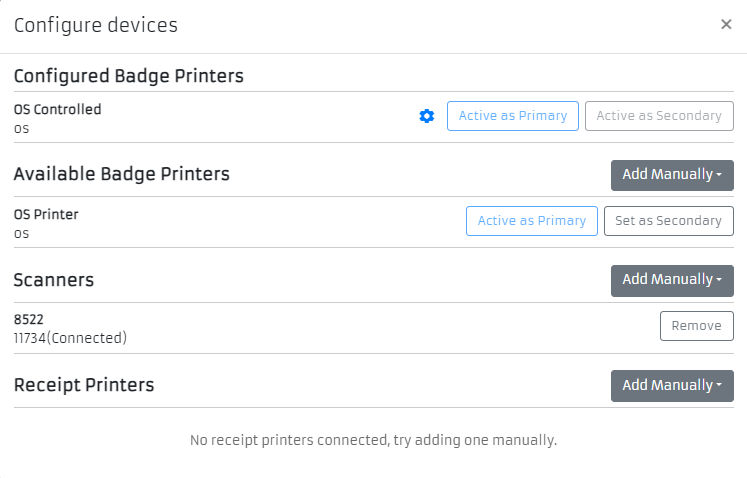747x478 pixels.
Task: Select scanner name 8522
Action: [29, 319]
